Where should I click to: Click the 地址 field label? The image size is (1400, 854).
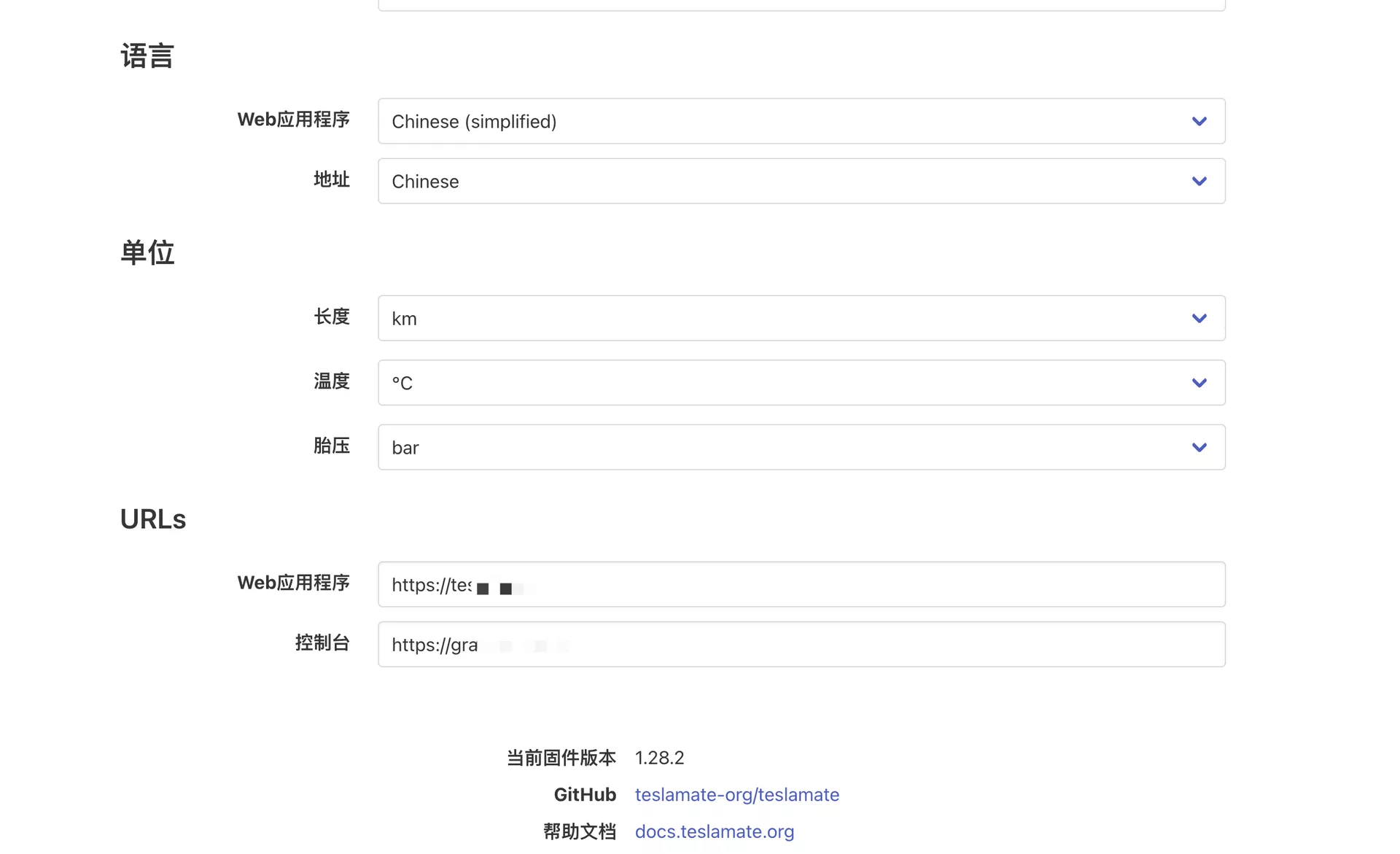tap(332, 179)
